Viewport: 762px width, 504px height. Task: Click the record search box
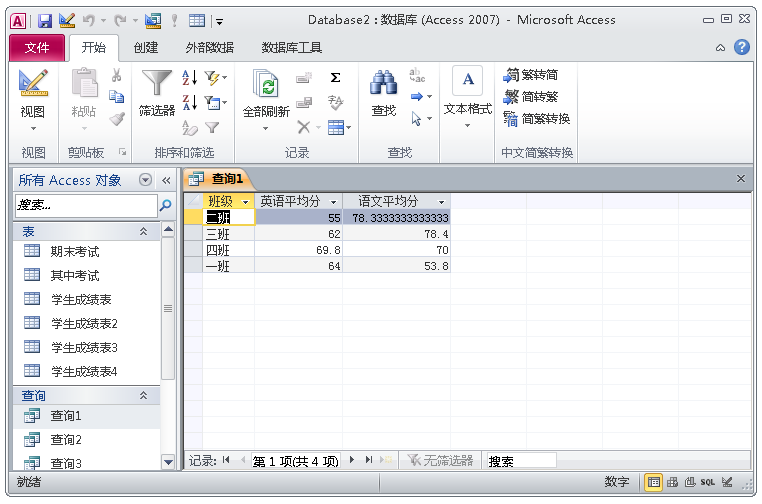[522, 460]
